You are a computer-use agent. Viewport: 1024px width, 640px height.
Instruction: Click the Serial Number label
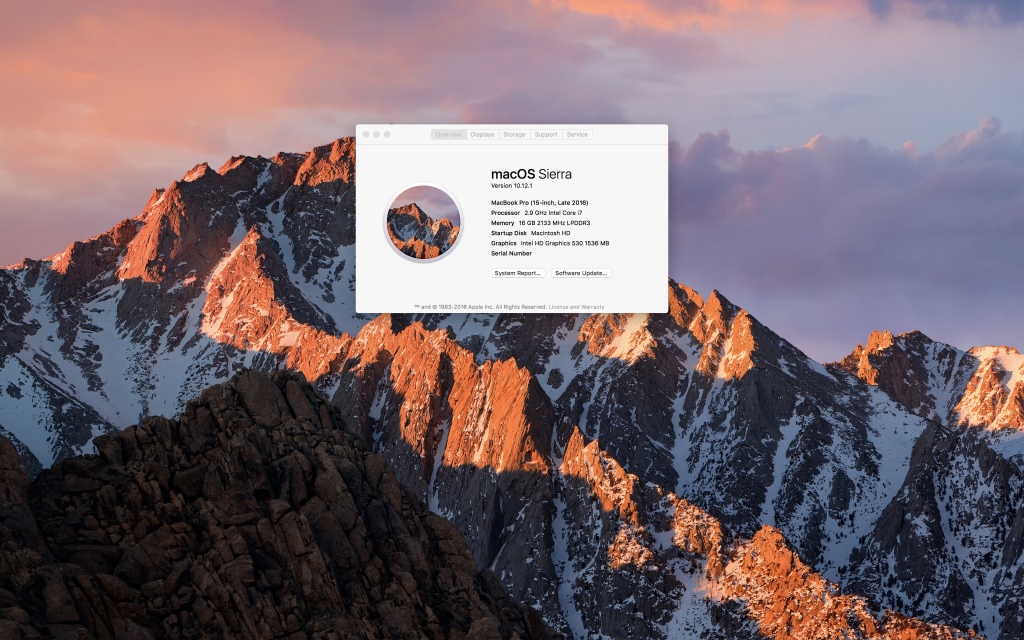511,253
